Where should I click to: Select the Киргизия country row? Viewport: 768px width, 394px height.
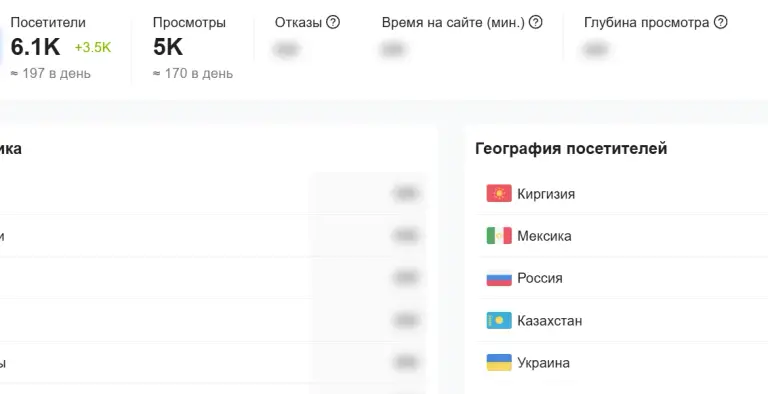[x=623, y=193]
